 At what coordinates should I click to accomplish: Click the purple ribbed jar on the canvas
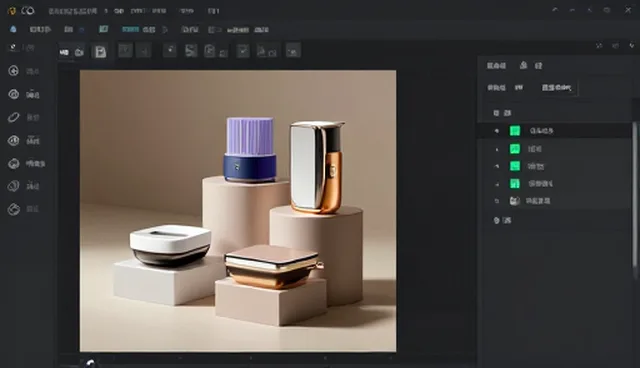click(249, 149)
